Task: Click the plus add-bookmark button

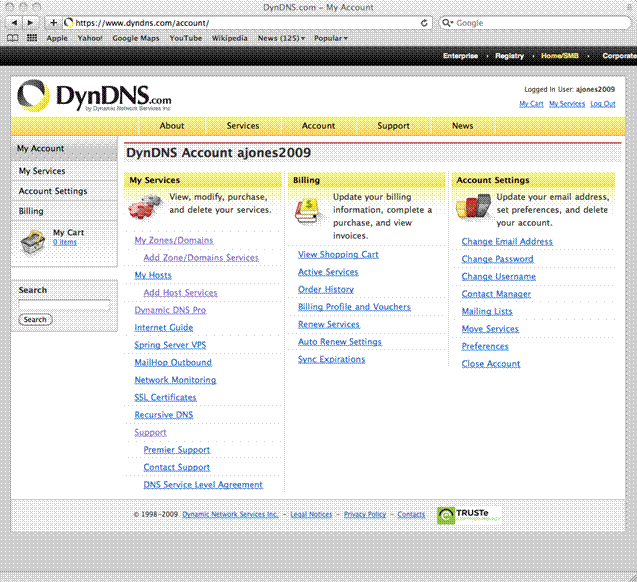Action: (54, 23)
